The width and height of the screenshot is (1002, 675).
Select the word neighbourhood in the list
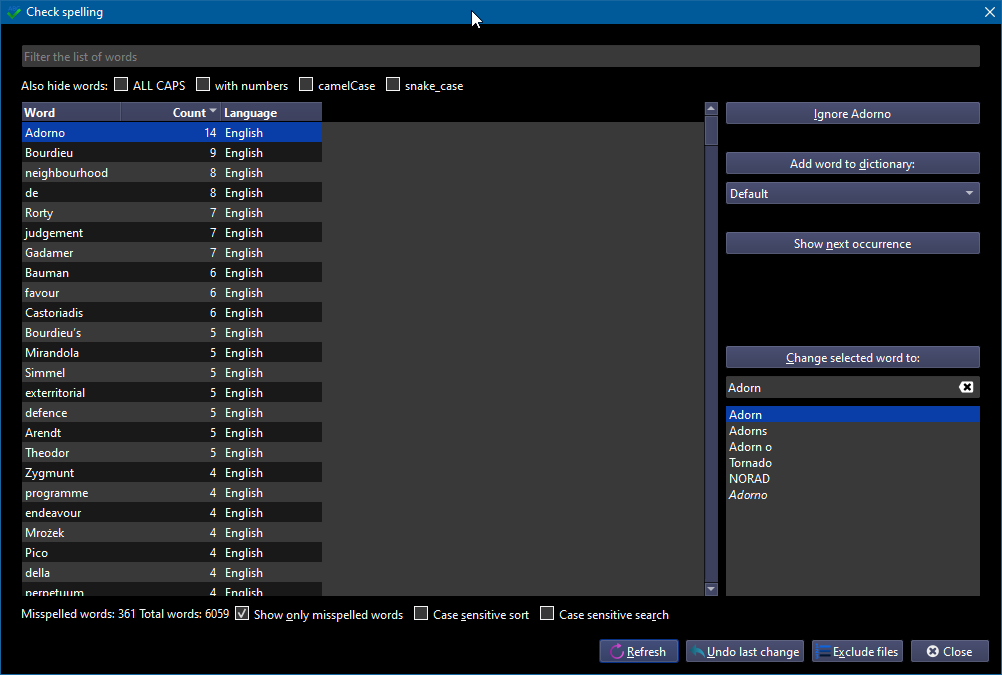tap(172, 173)
